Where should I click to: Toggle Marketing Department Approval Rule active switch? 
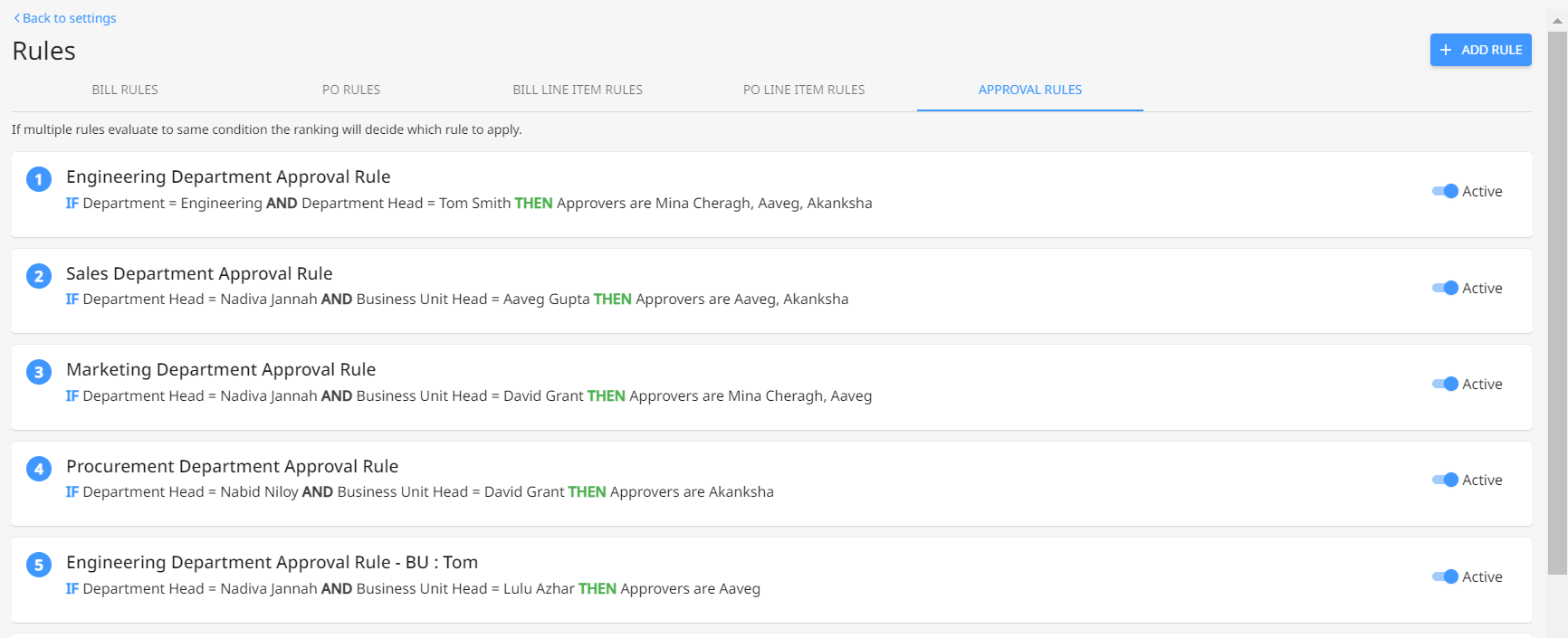[1445, 384]
